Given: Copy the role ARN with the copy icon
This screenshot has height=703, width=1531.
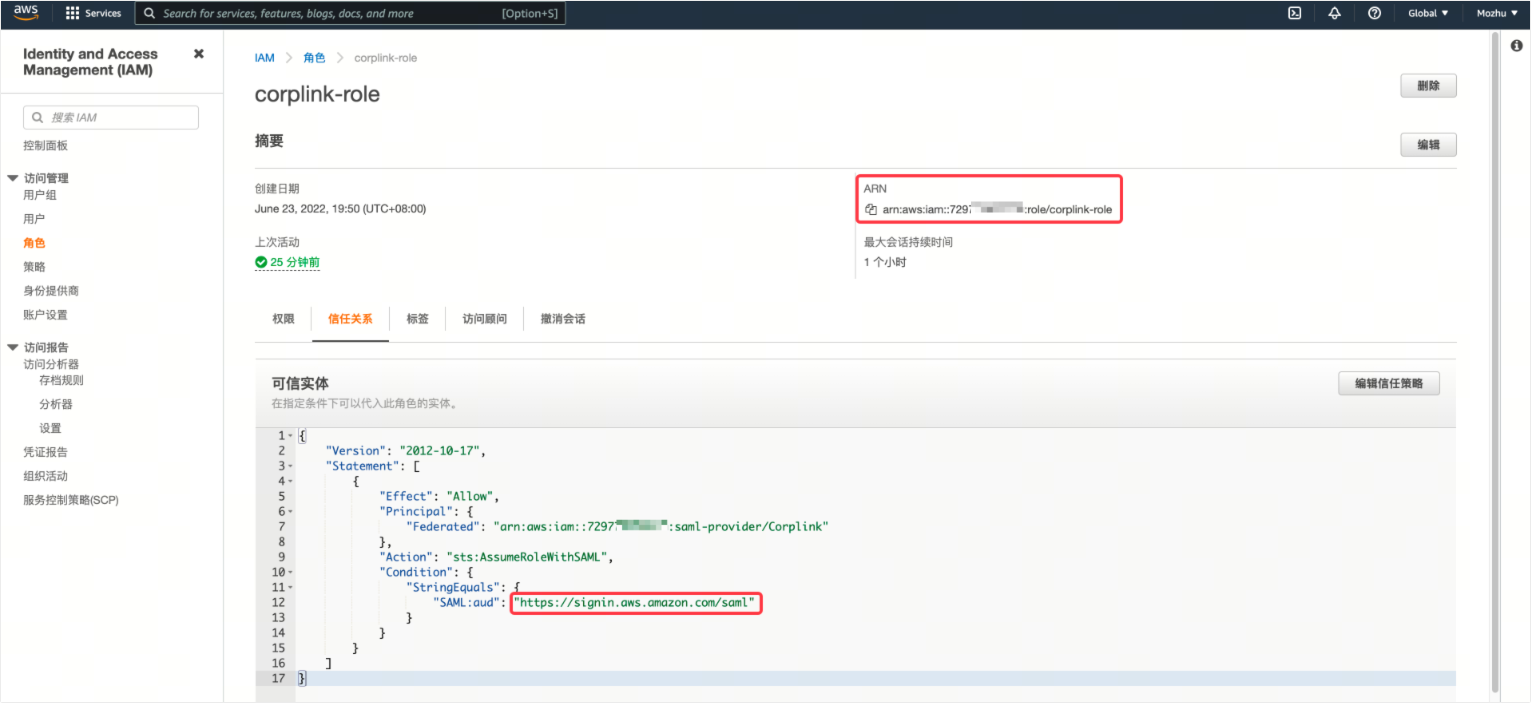Looking at the screenshot, I should tap(871, 210).
